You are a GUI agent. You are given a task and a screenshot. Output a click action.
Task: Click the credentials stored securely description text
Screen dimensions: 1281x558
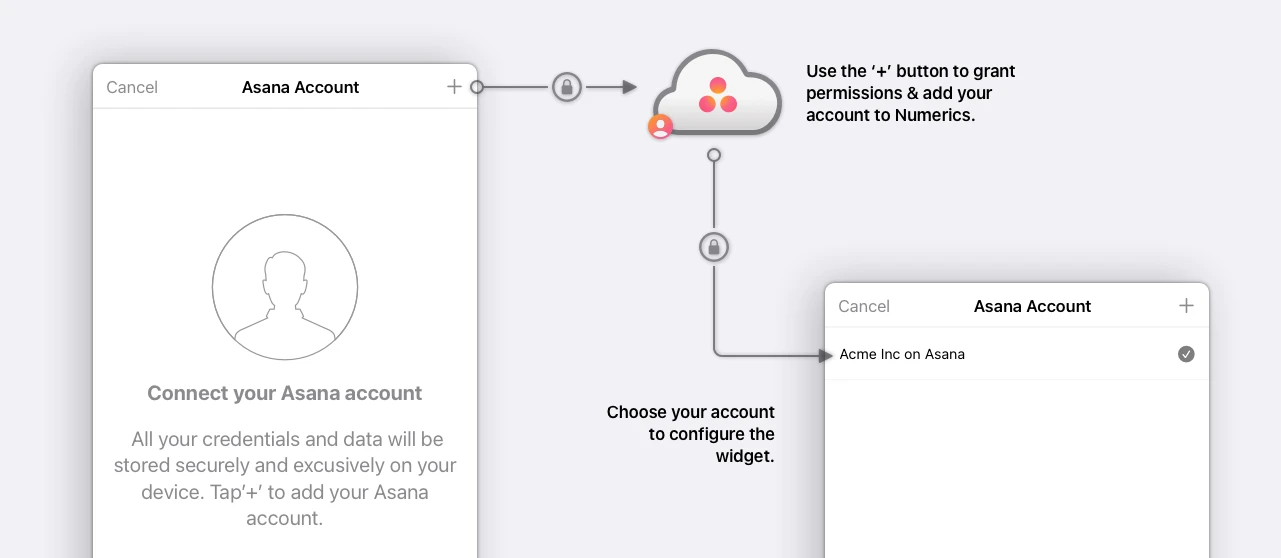click(x=285, y=479)
